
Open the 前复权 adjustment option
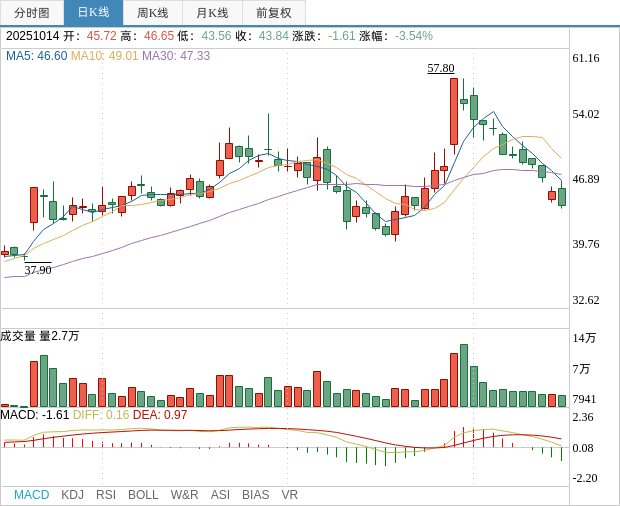(274, 13)
